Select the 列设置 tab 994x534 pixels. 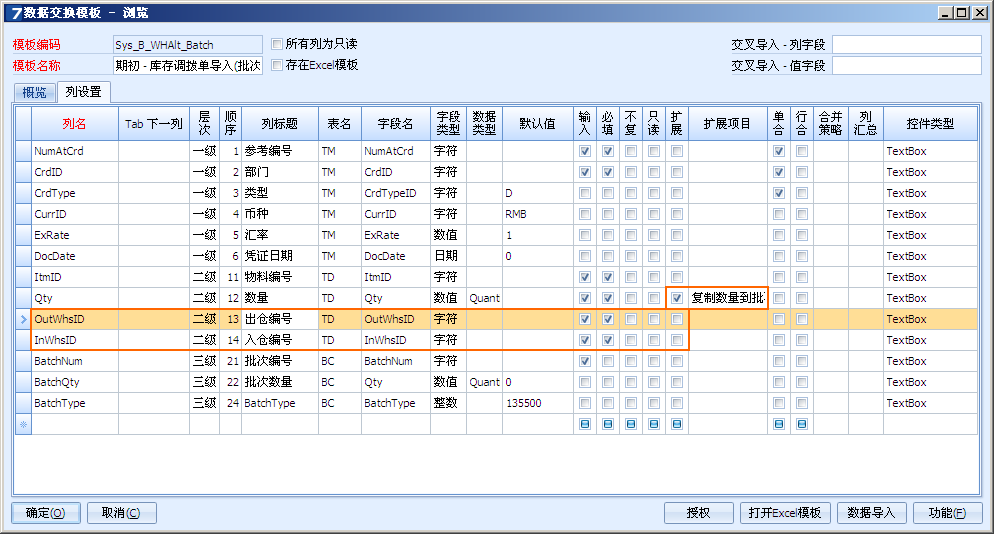click(83, 92)
